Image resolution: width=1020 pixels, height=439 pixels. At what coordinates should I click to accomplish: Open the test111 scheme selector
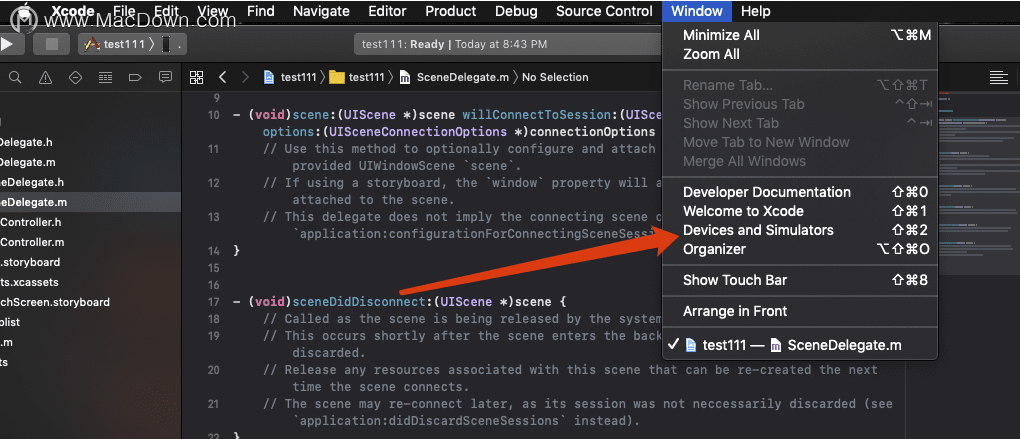point(120,44)
